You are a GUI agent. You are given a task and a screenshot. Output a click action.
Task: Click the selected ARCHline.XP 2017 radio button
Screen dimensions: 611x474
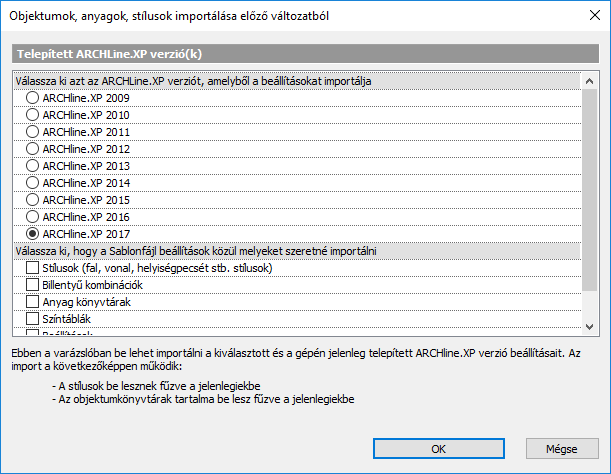(x=33, y=234)
